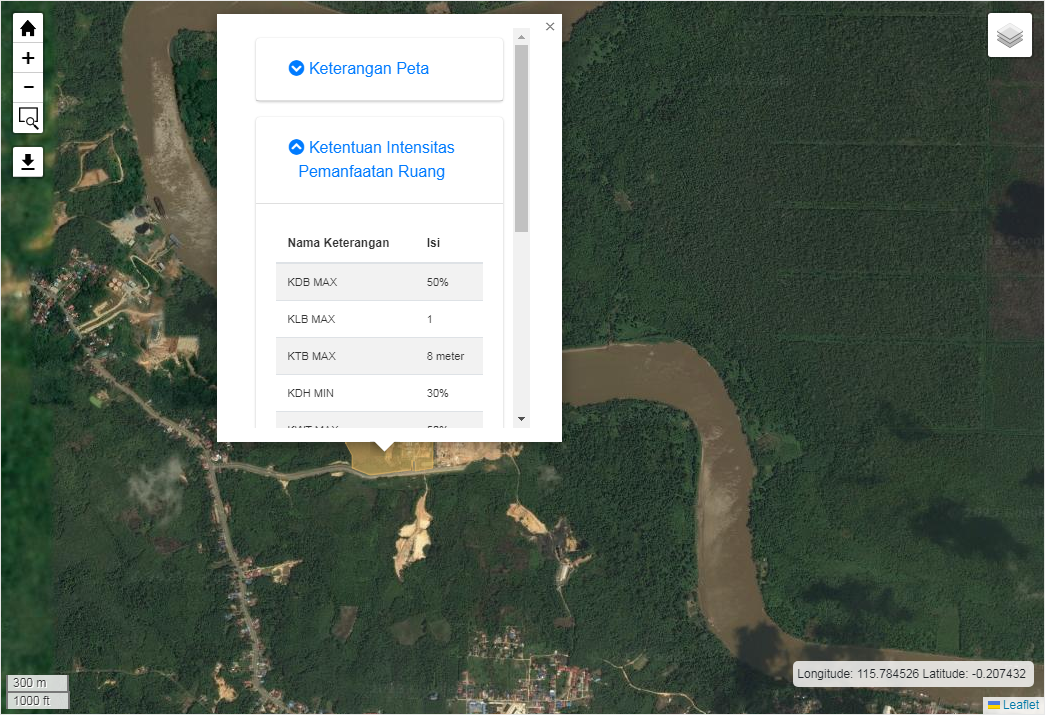1045x715 pixels.
Task: Zoom out with the minus button
Action: (x=28, y=87)
